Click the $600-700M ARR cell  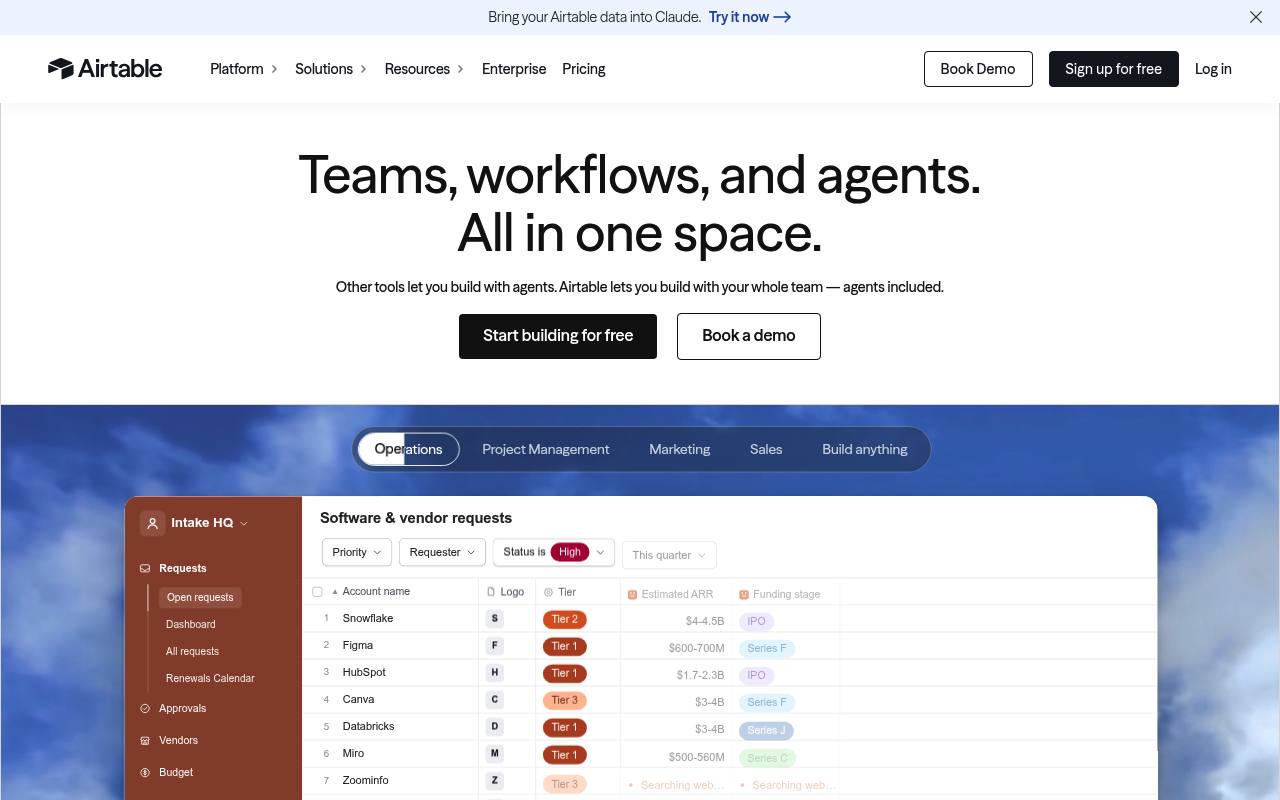[x=696, y=648]
